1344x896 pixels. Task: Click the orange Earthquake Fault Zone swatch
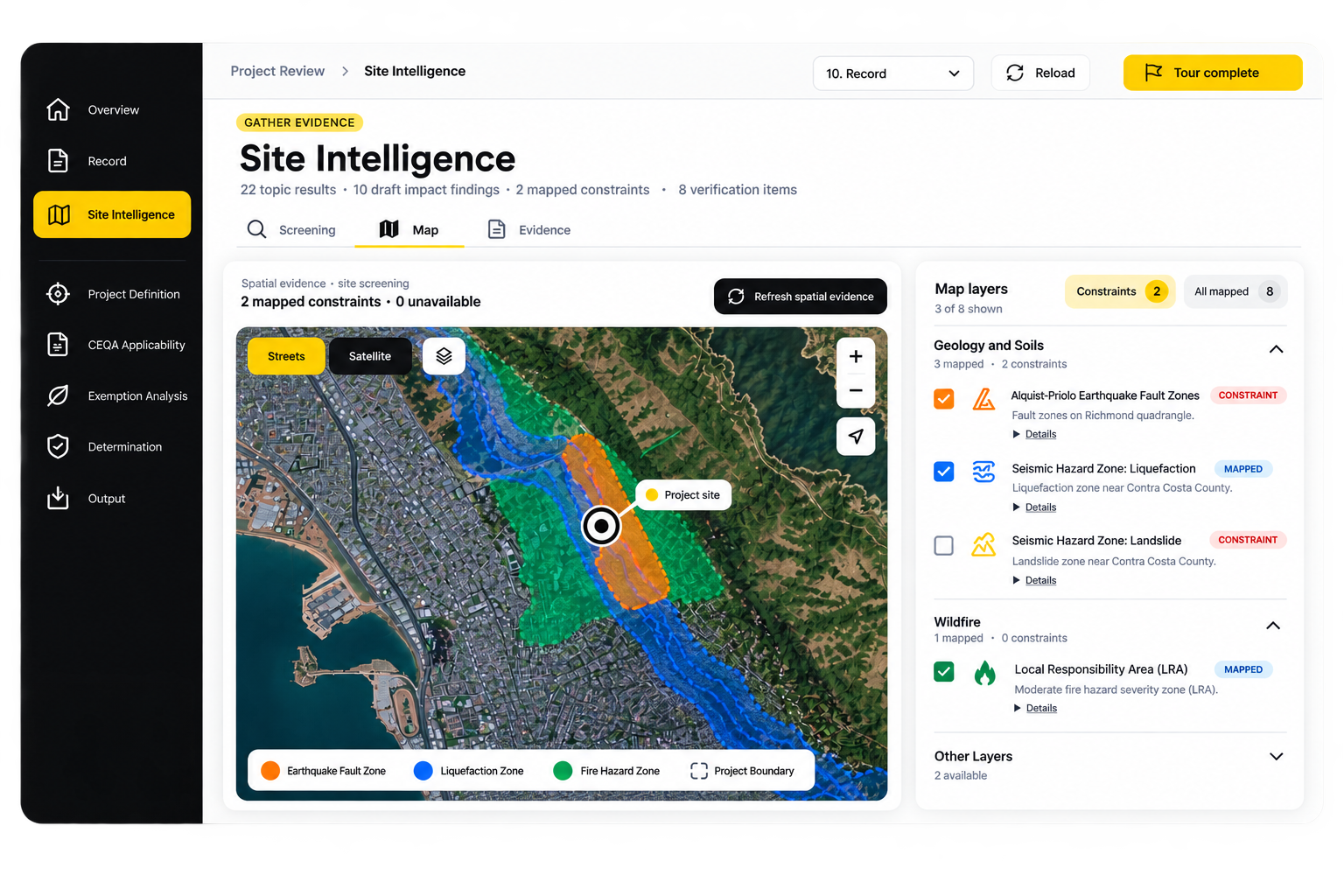pyautogui.click(x=270, y=771)
